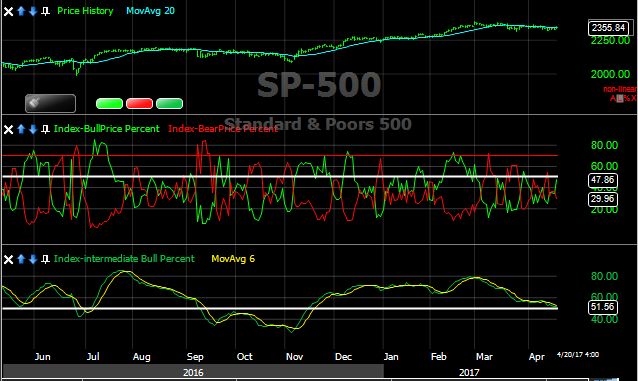
Task: Click the 2250.00 price axis label
Action: click(x=610, y=41)
